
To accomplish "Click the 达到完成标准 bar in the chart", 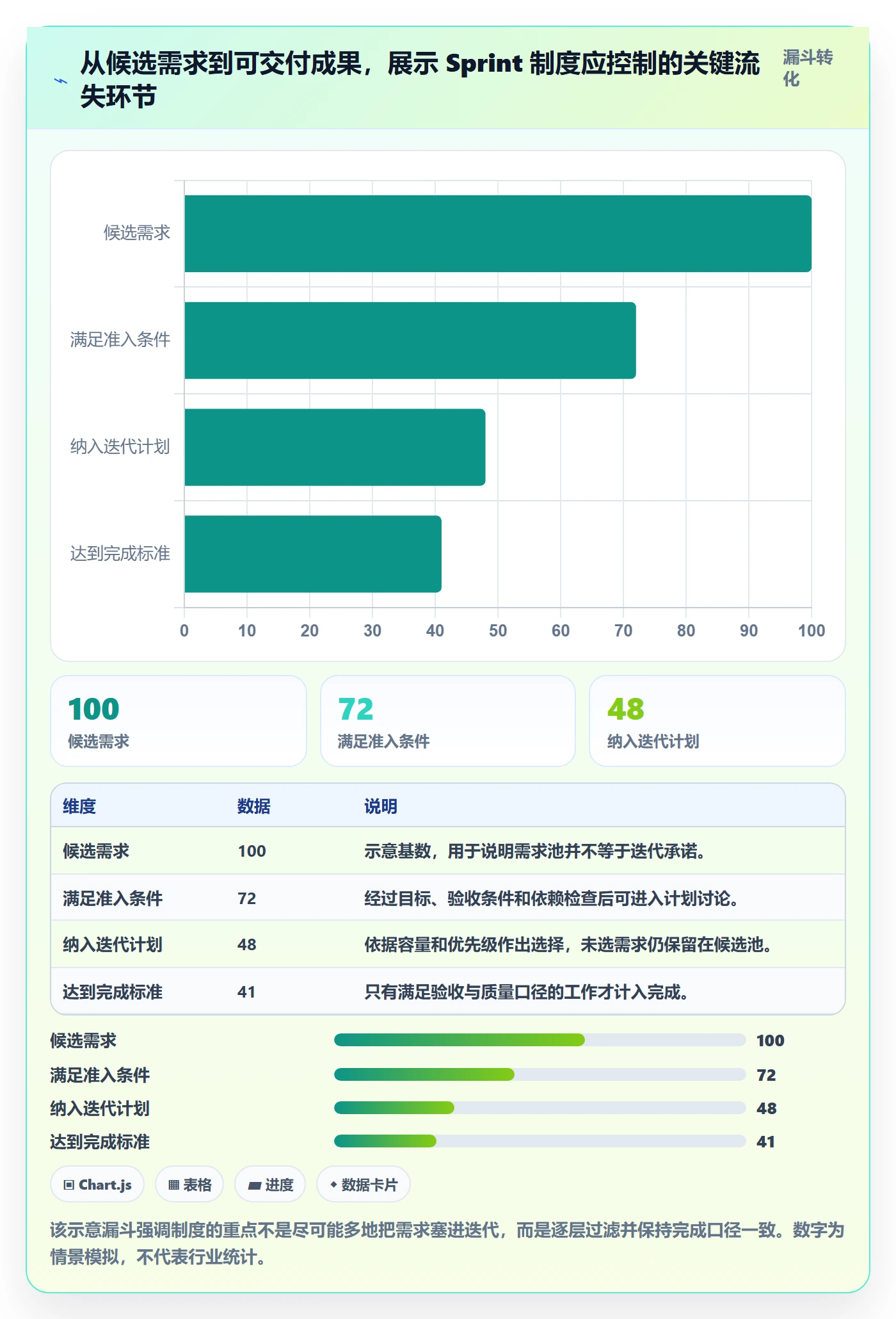I will (313, 554).
